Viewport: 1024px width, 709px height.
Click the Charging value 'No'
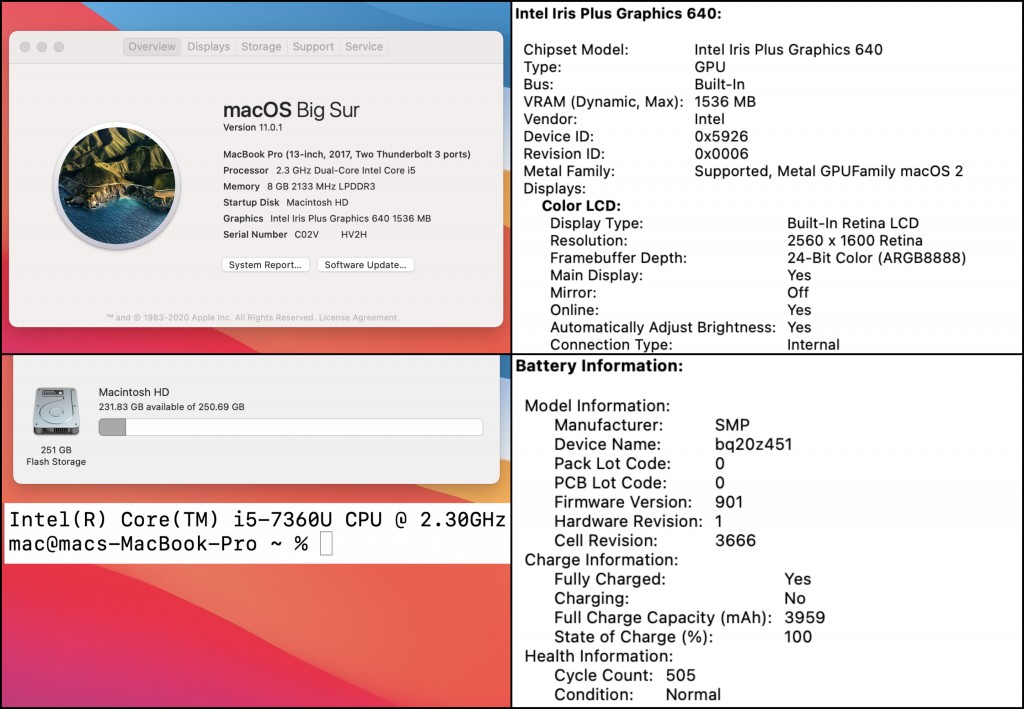[795, 599]
